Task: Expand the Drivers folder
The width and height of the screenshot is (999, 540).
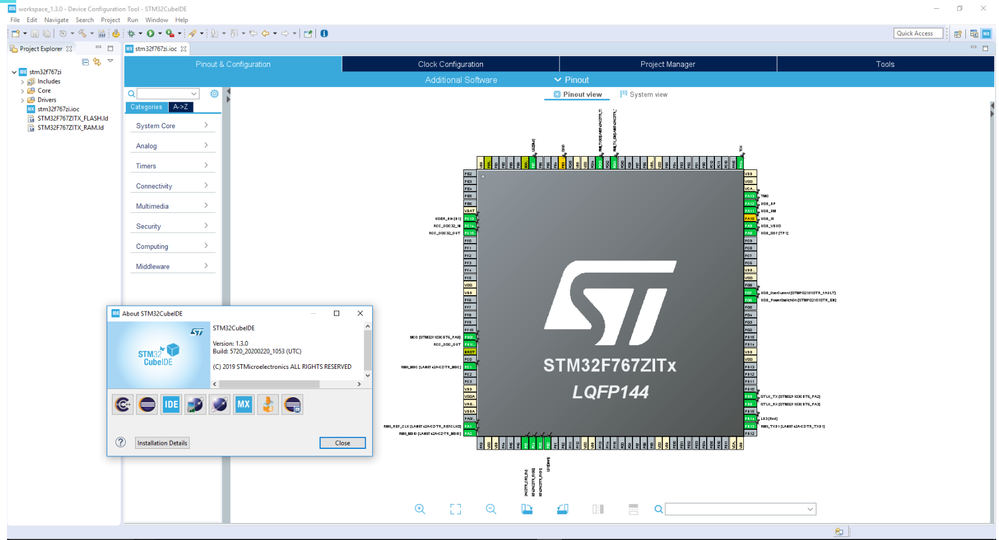Action: pyautogui.click(x=22, y=100)
